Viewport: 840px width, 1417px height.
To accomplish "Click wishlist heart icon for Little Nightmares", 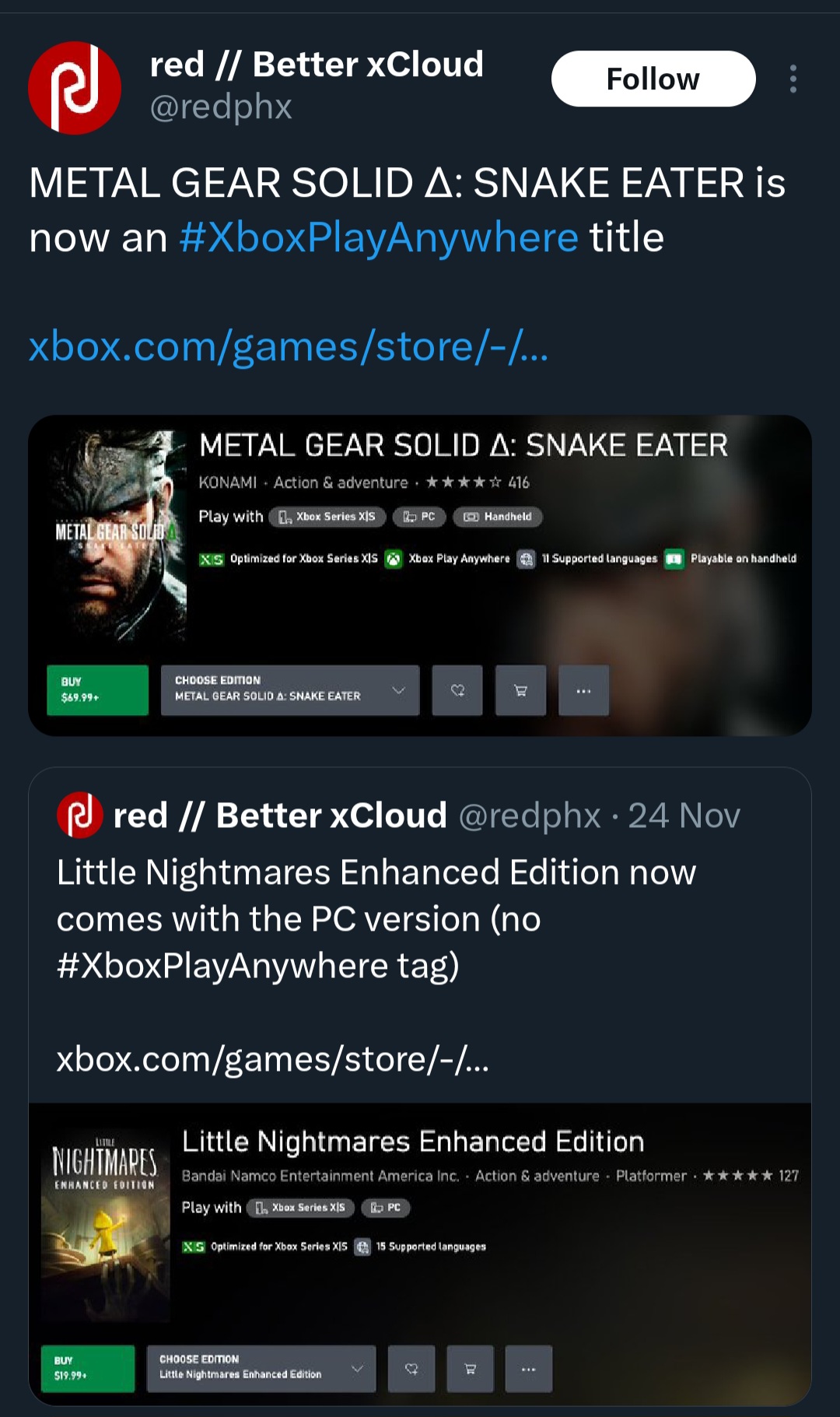I will click(x=411, y=1369).
